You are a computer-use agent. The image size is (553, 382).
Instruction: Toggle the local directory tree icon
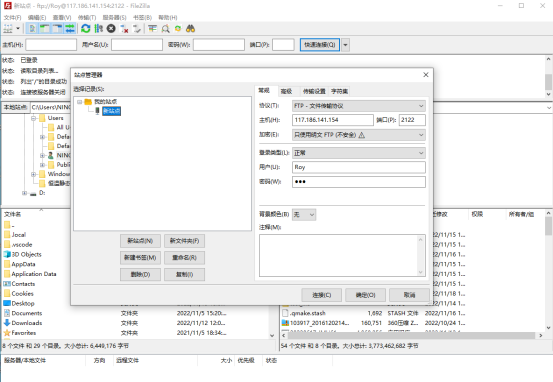[x=44, y=29]
